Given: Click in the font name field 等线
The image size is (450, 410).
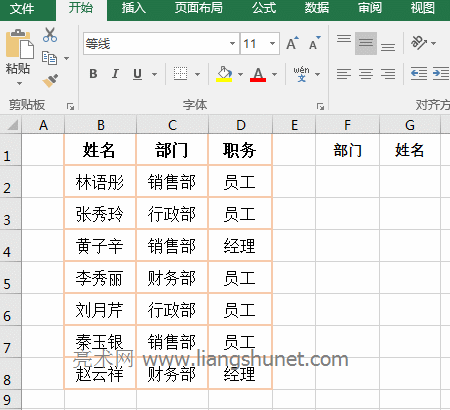Looking at the screenshot, I should click(156, 43).
